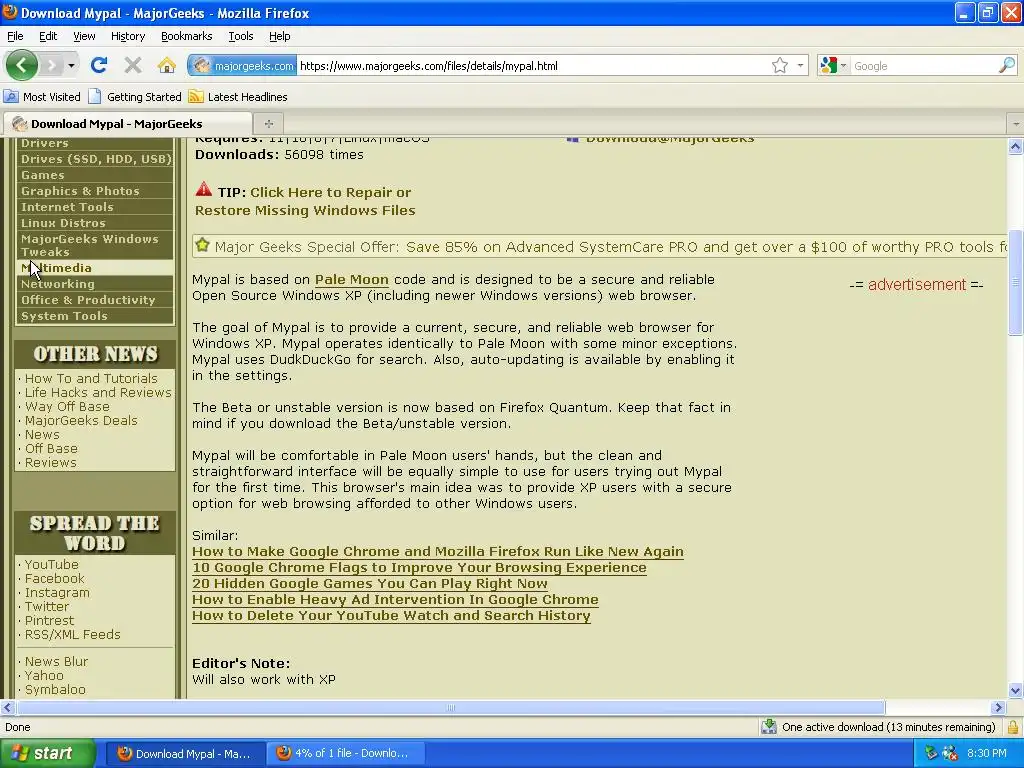Click the horizontal scrollbar right arrow
This screenshot has width=1024, height=768.
click(x=998, y=707)
